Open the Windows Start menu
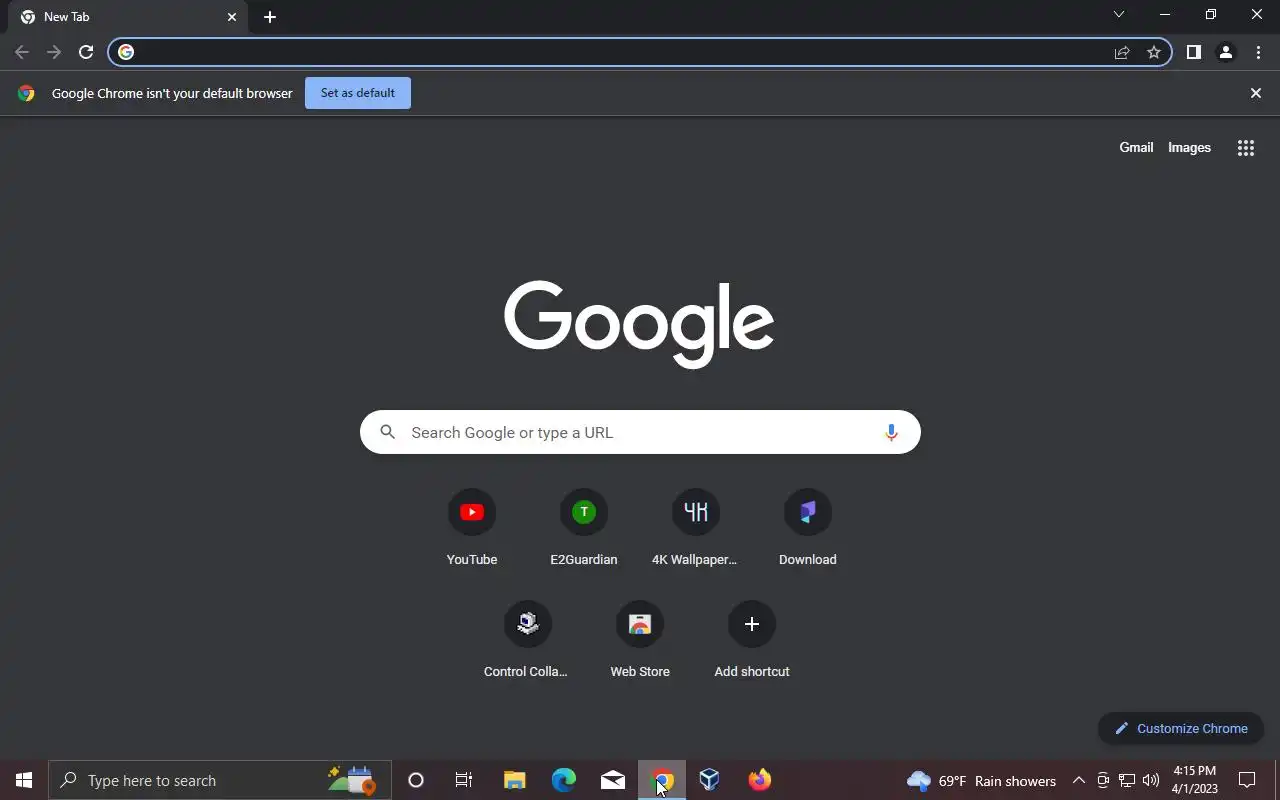Image resolution: width=1280 pixels, height=800 pixels. [x=24, y=780]
